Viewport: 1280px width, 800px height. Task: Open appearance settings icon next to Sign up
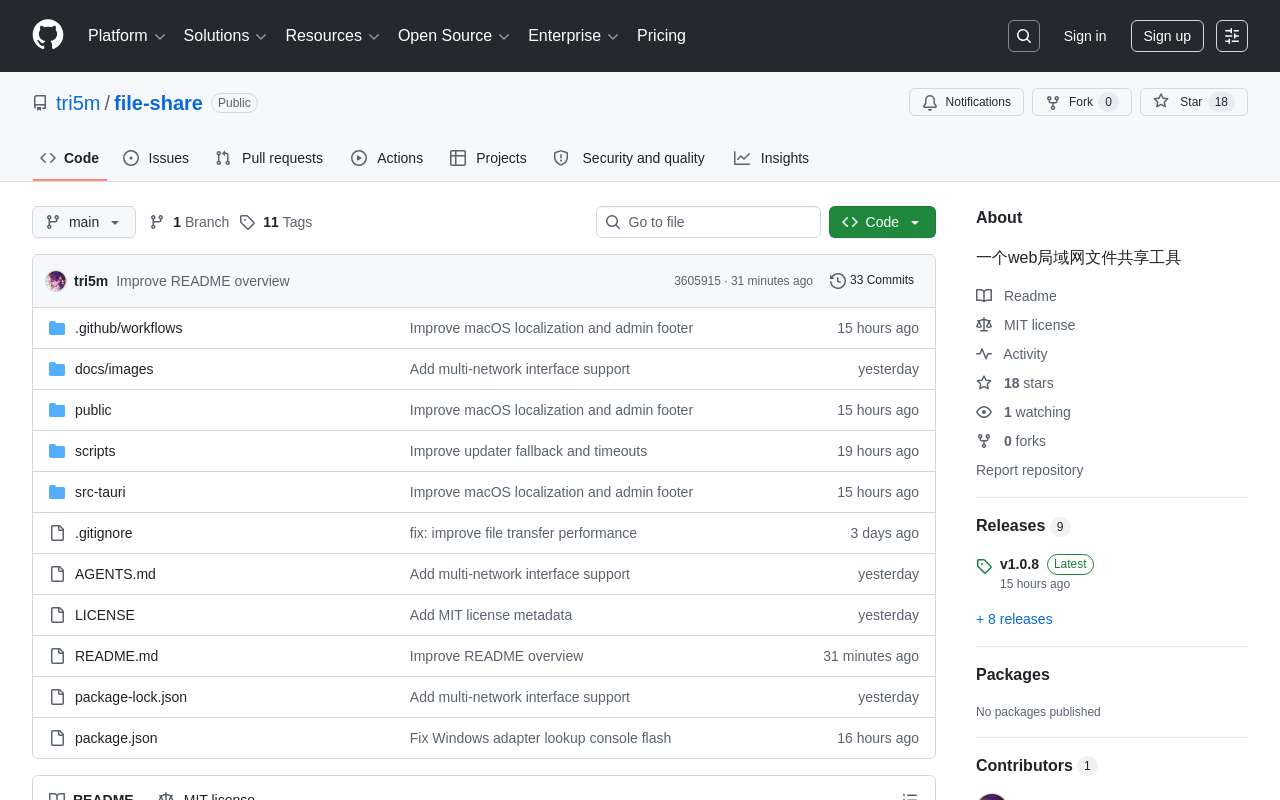point(1232,36)
